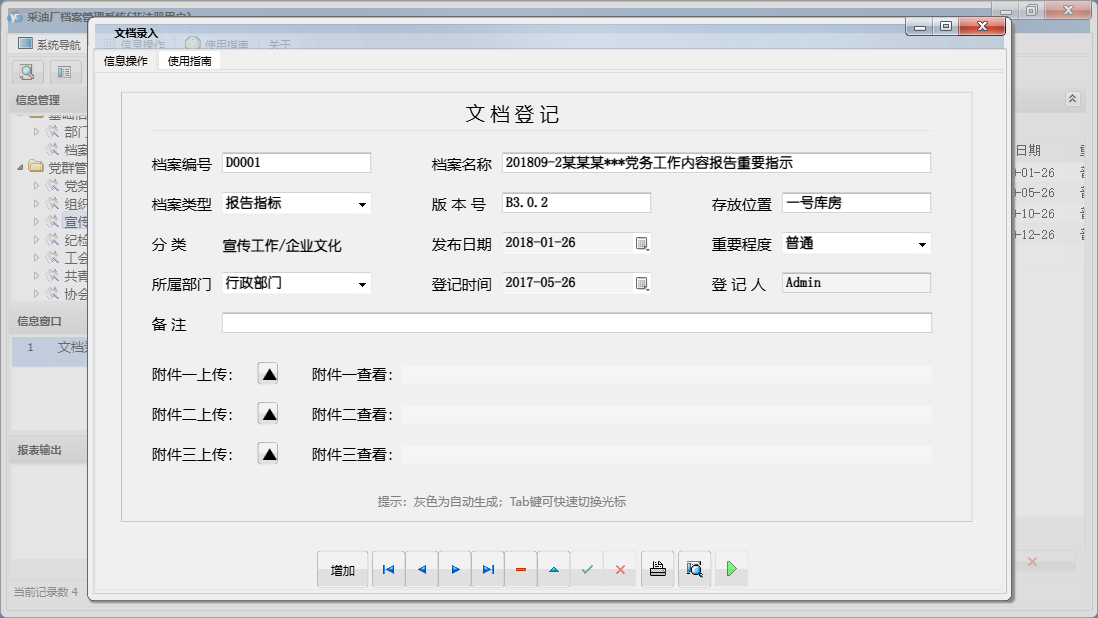
Task: Select the 信息操作 tab
Action: point(124,60)
